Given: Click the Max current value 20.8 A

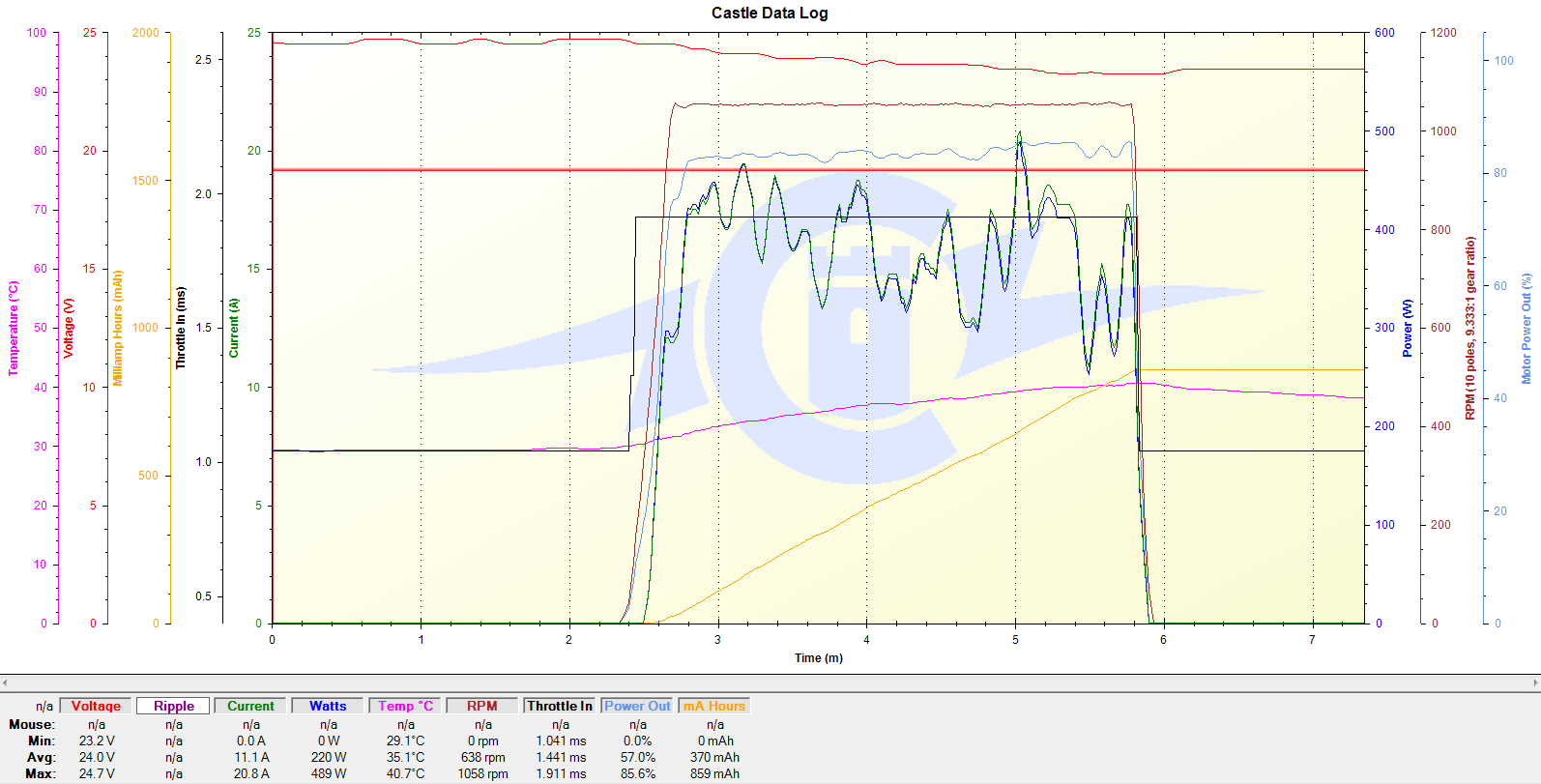Looking at the screenshot, I should 251,773.
